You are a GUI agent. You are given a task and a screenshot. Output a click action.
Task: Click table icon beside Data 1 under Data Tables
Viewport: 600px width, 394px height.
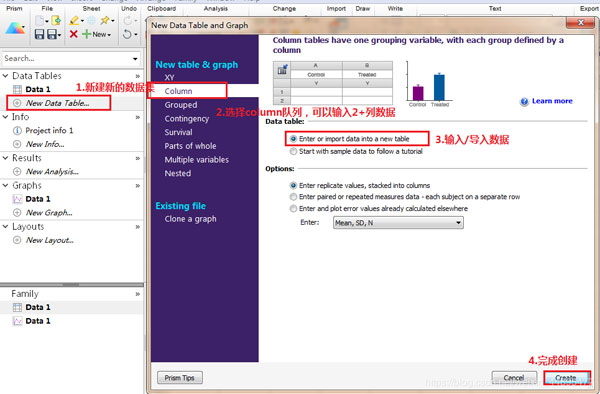coord(17,89)
